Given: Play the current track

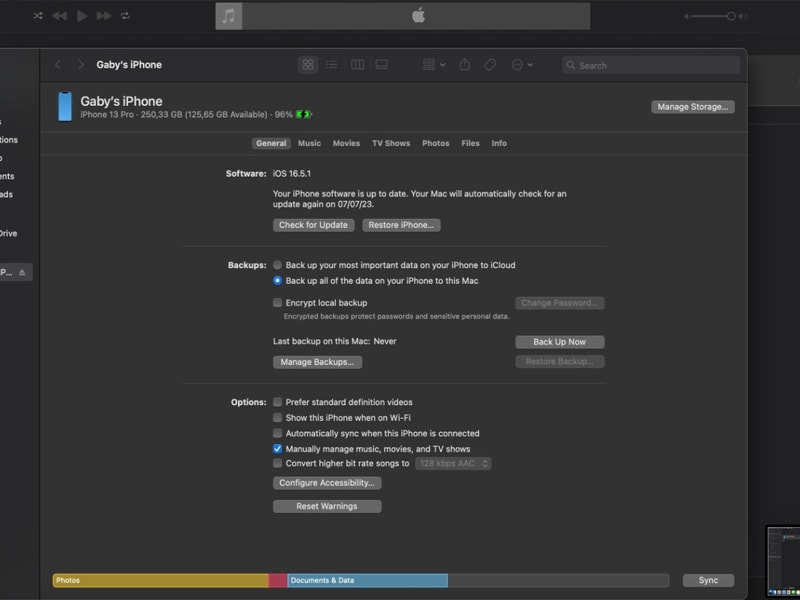Looking at the screenshot, I should [82, 16].
